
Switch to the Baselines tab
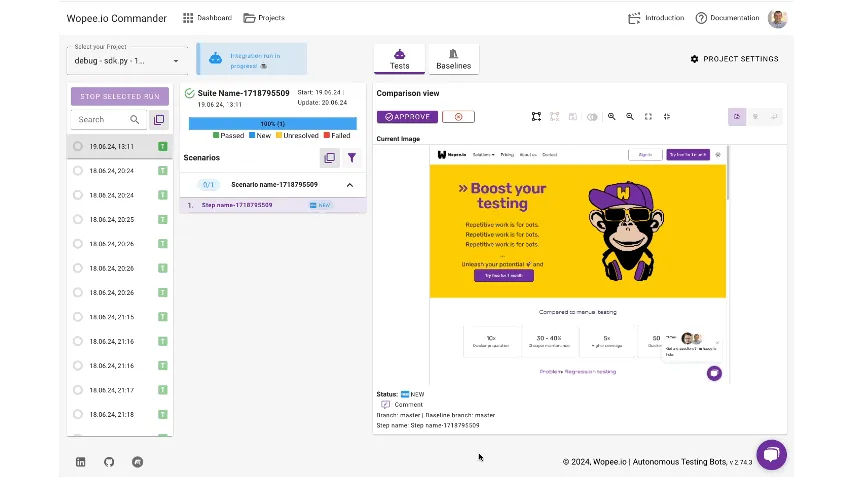click(453, 59)
